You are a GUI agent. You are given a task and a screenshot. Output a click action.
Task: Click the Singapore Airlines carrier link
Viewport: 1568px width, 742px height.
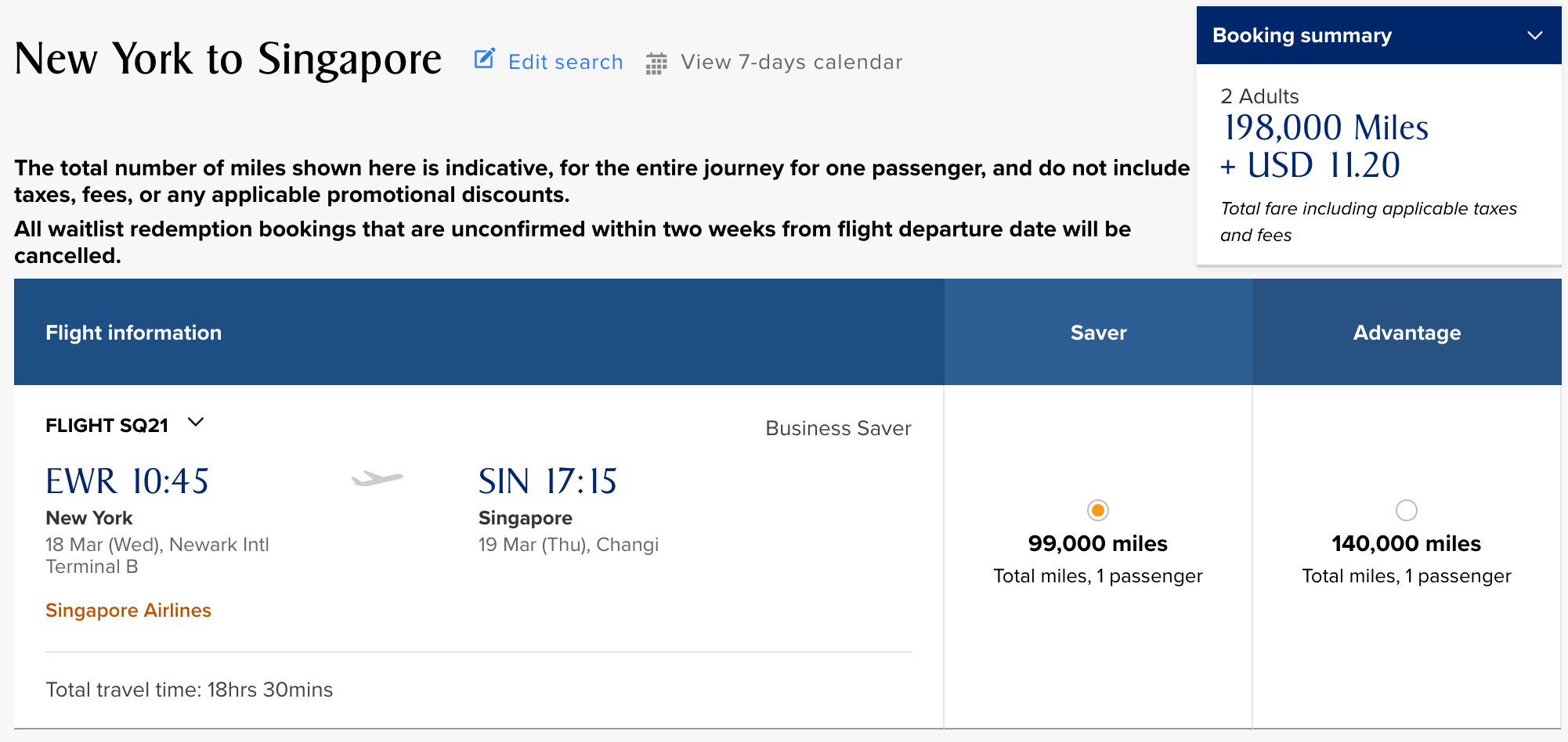[x=128, y=611]
